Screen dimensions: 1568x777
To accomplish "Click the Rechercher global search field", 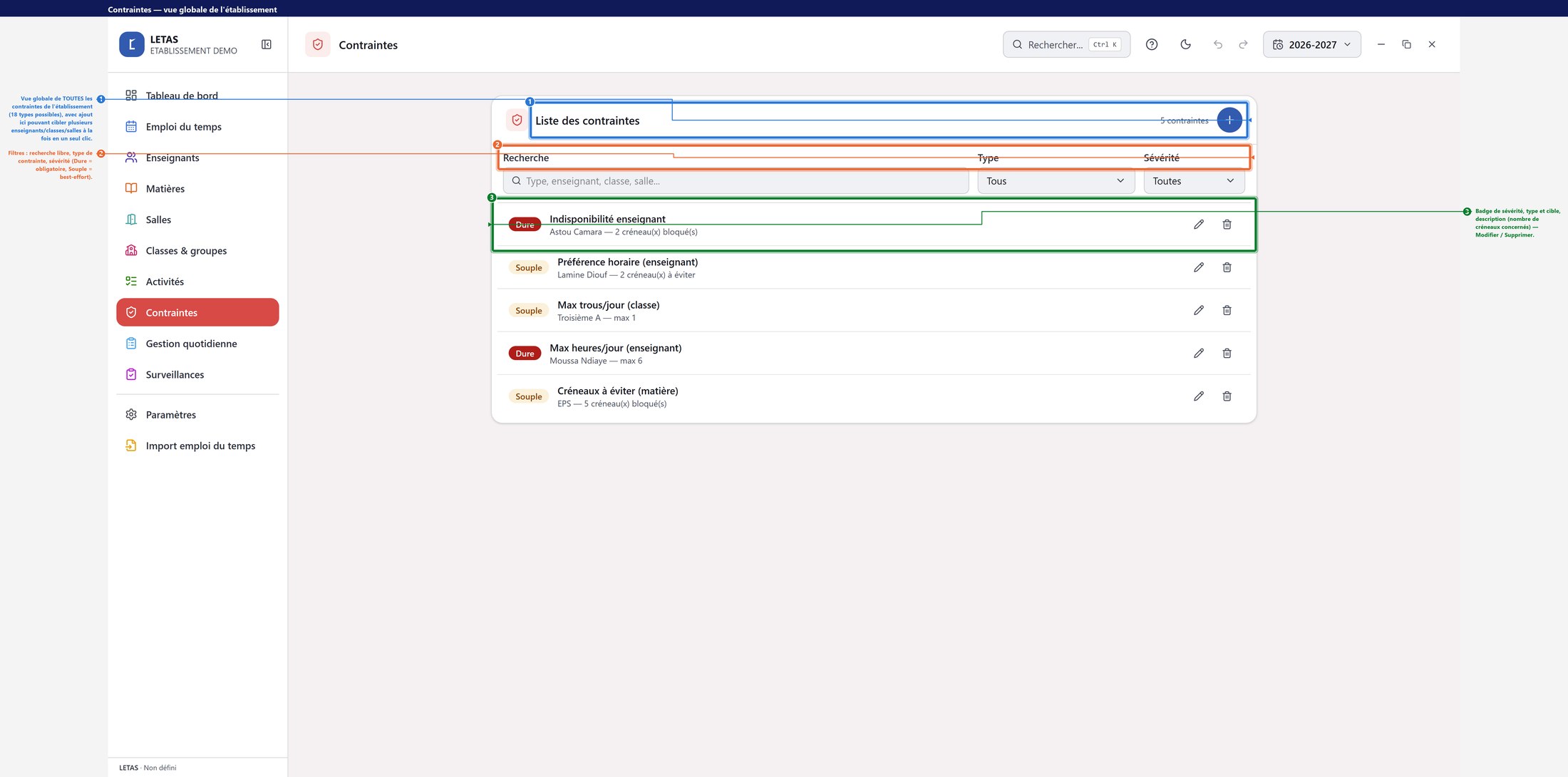I will click(x=1066, y=44).
